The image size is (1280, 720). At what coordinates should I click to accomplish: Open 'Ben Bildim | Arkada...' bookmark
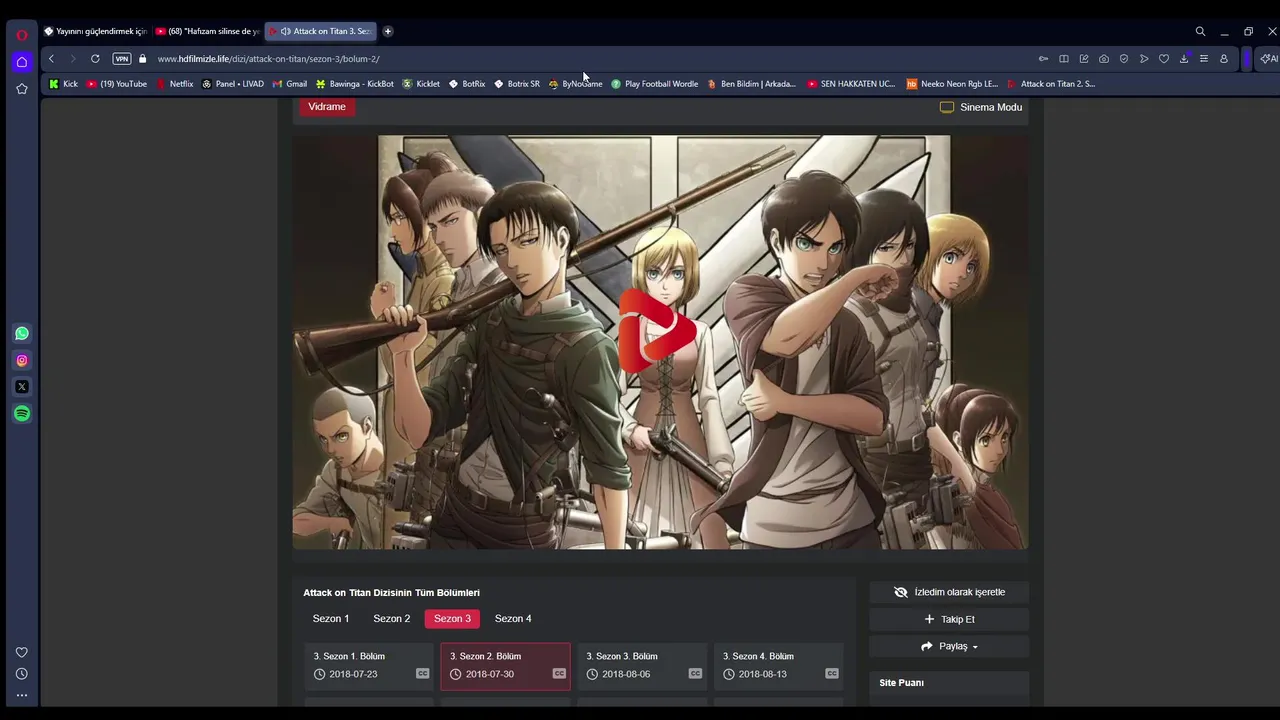point(751,84)
